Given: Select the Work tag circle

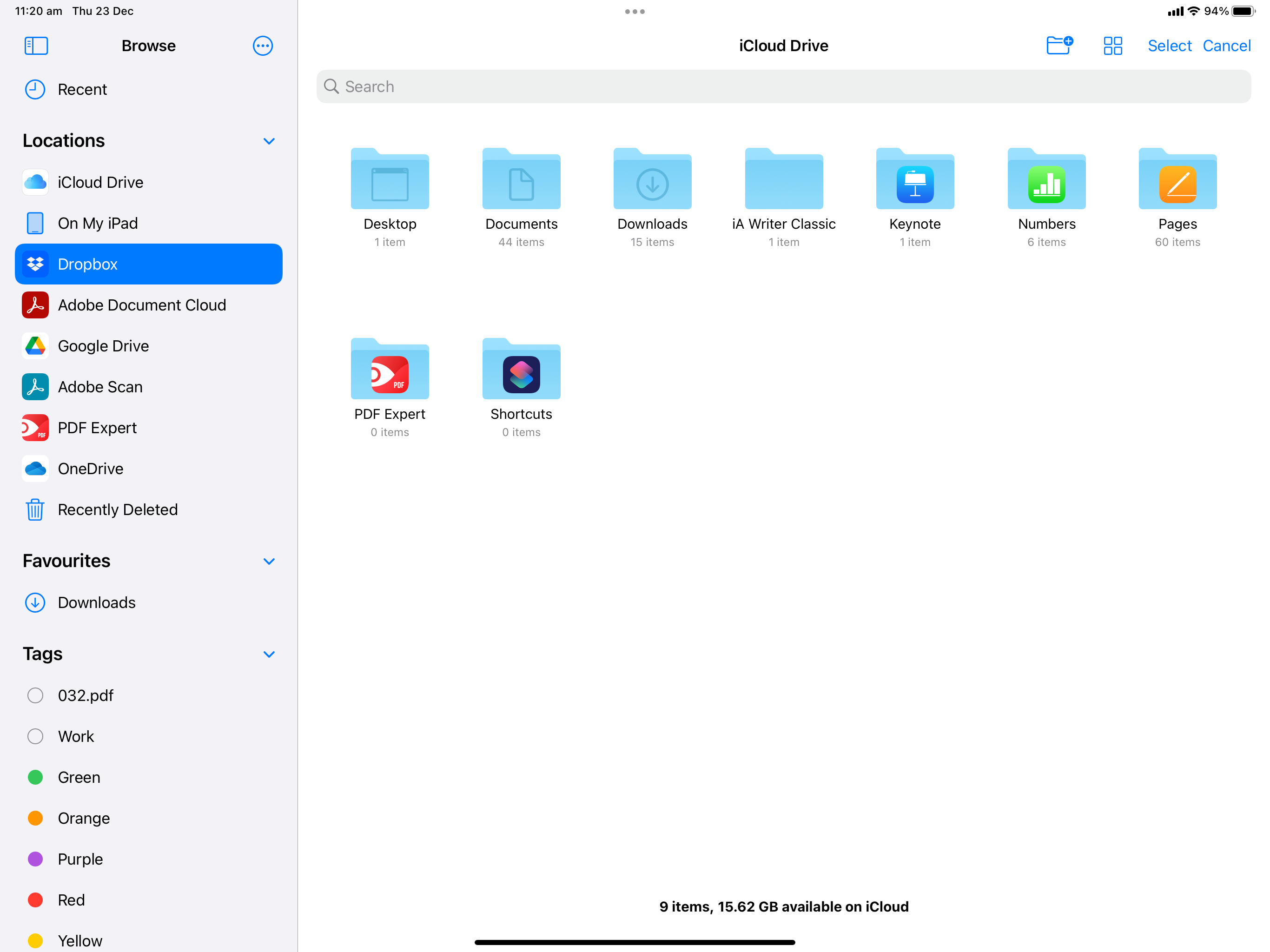Looking at the screenshot, I should click(35, 736).
